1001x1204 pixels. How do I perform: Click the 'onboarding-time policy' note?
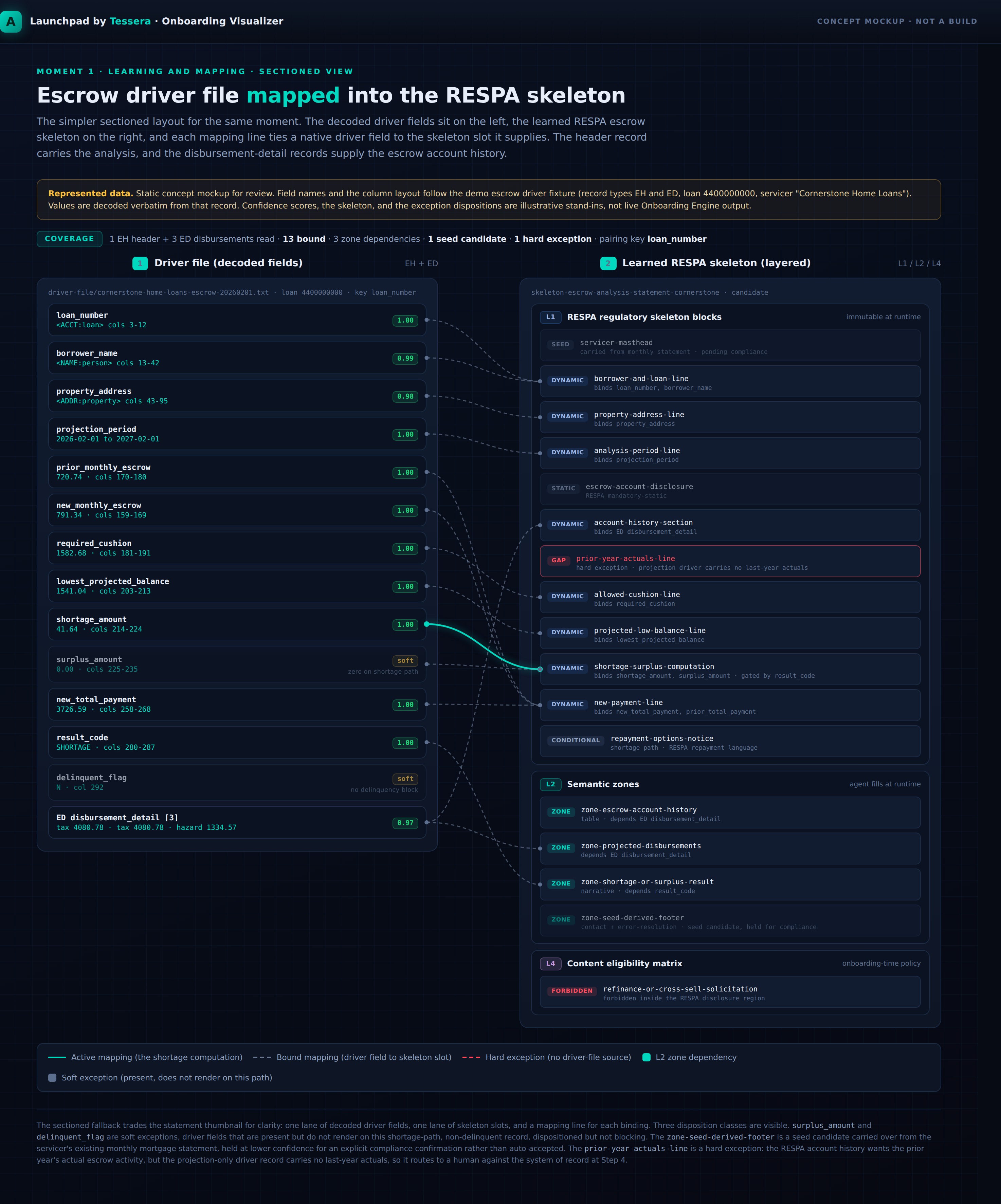[x=881, y=964]
